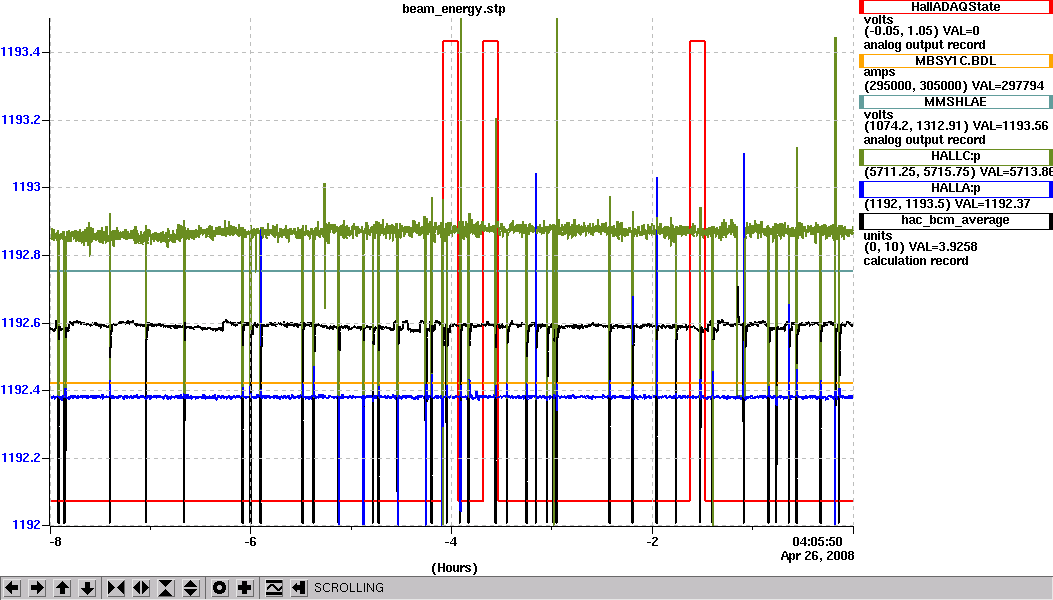Click the 'calculation record' description text
Screen dimensions: 1053x600
pyautogui.click(x=916, y=261)
